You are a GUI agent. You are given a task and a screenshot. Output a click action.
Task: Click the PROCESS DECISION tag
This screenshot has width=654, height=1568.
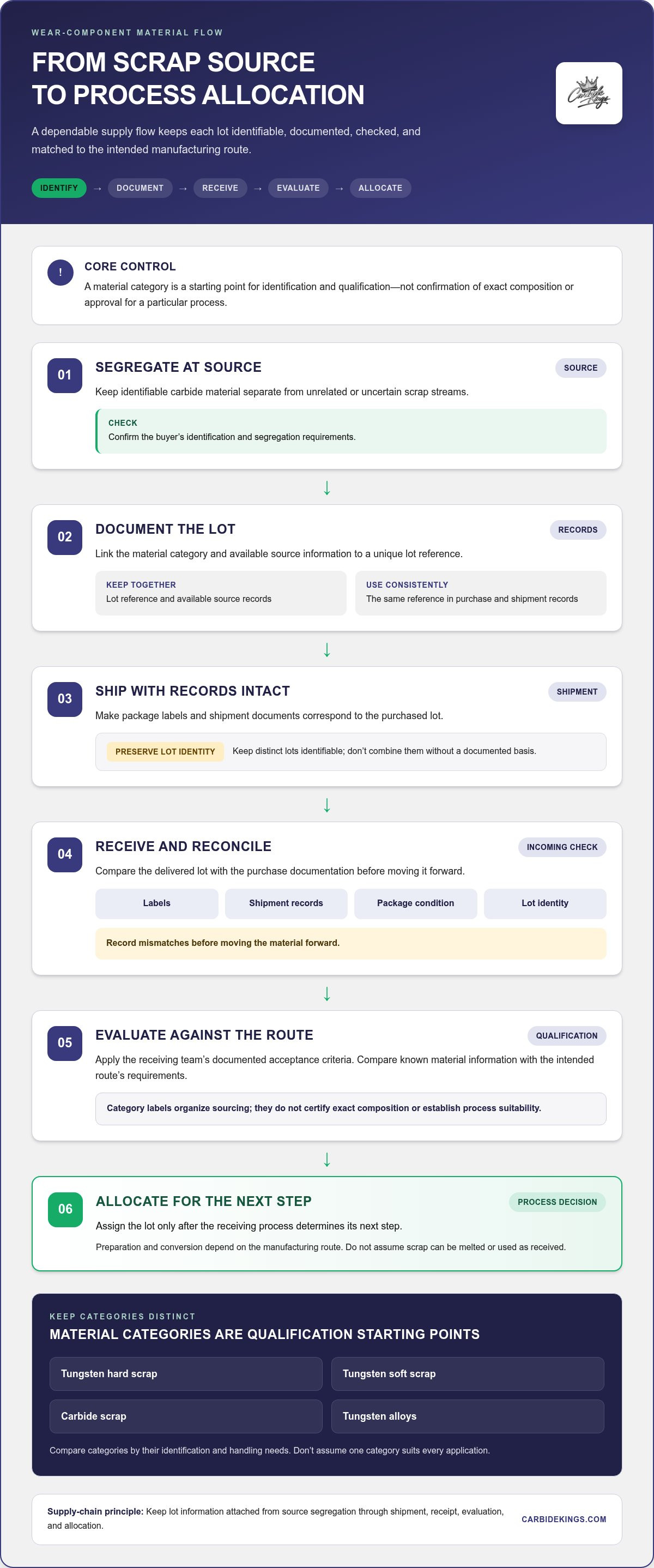558,1202
